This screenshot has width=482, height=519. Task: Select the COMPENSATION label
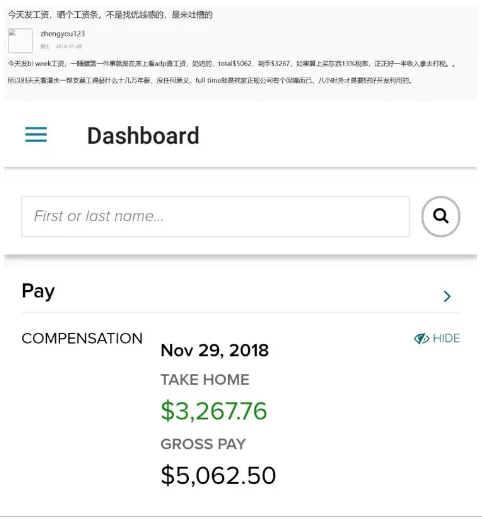(x=82, y=338)
